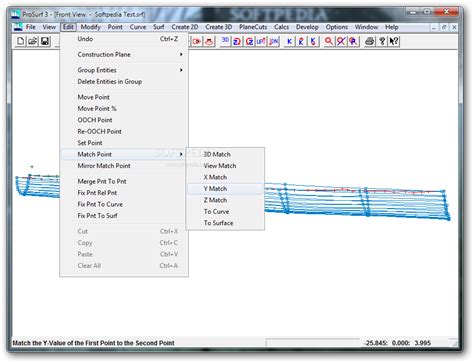Select the Set Point command
The image size is (474, 363).
(124, 143)
